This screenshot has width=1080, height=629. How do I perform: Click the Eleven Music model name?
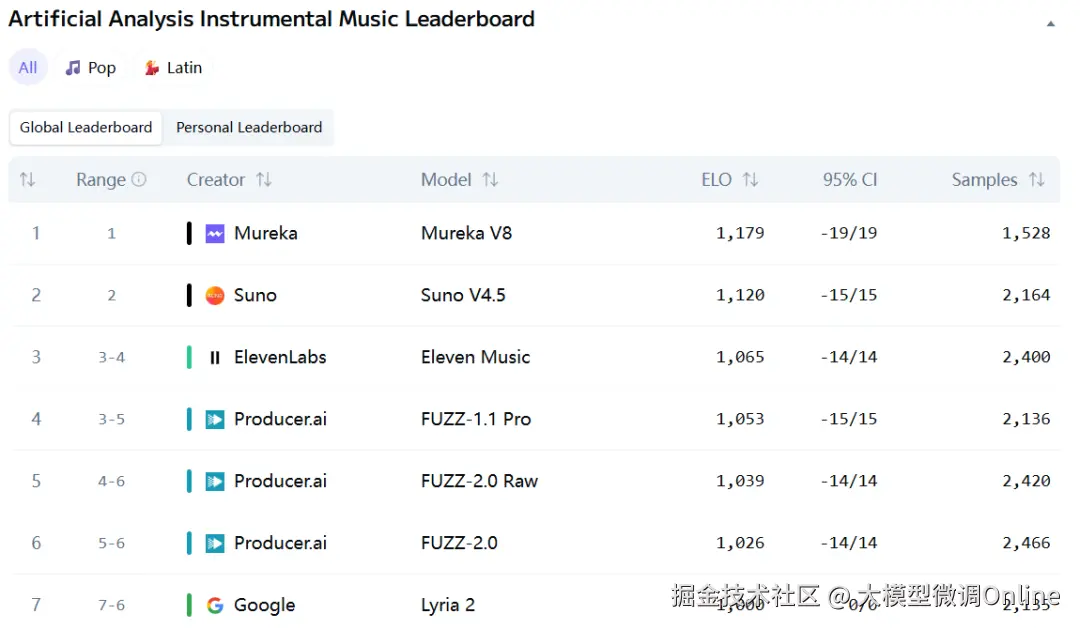tap(475, 358)
